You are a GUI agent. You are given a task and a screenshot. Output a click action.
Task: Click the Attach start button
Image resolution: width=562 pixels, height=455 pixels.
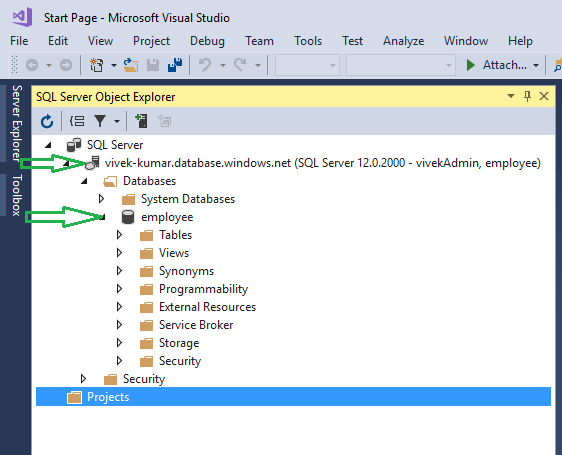coord(497,65)
